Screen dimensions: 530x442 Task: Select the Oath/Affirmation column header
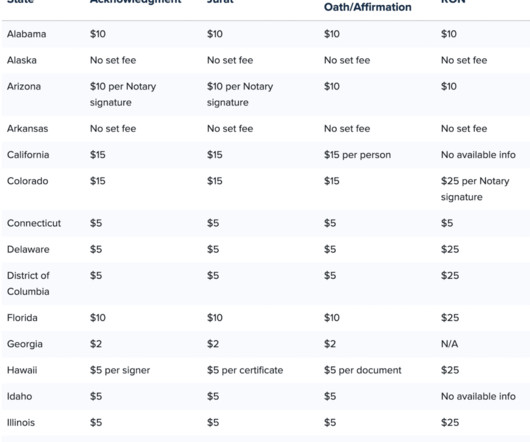(367, 7)
